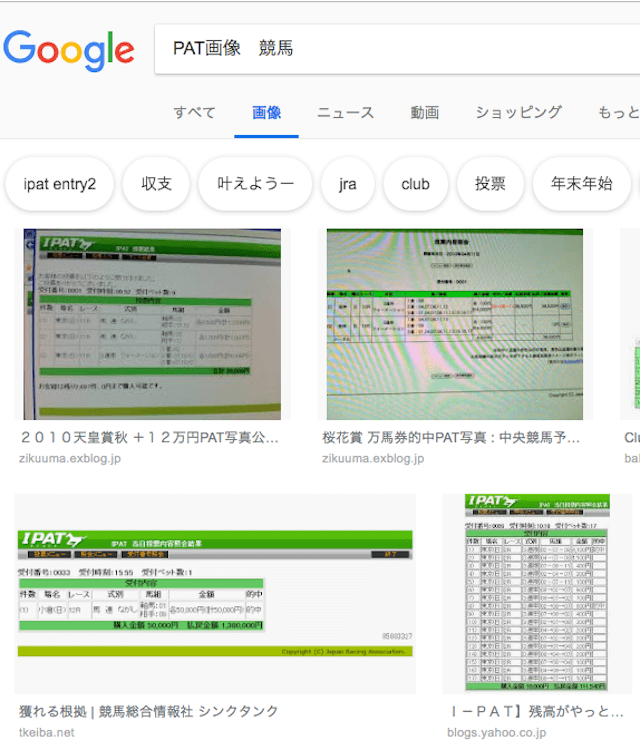Select the 画像 tab
This screenshot has height=750, width=640.
266,113
